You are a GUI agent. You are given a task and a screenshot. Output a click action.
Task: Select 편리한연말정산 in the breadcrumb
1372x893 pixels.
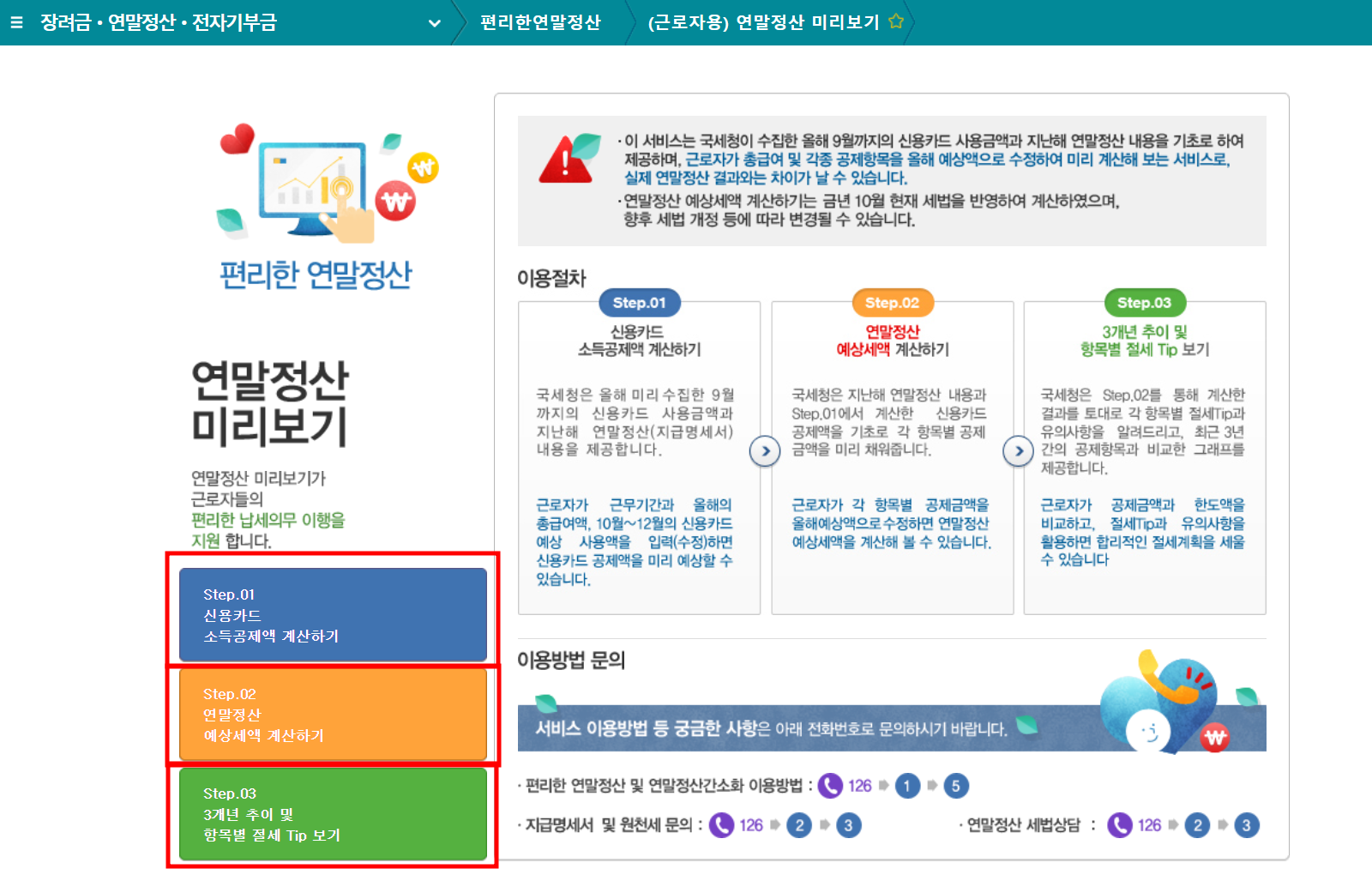(x=540, y=23)
